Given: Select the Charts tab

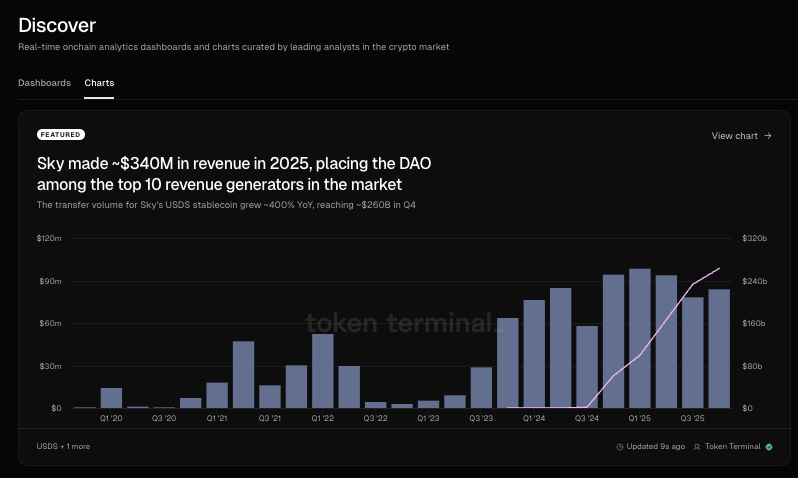Looking at the screenshot, I should click(x=99, y=83).
